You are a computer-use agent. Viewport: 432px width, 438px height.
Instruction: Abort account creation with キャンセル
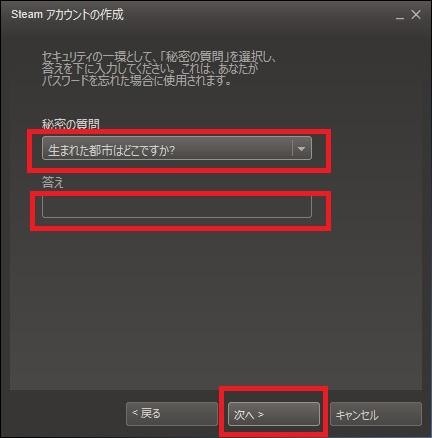point(376,414)
